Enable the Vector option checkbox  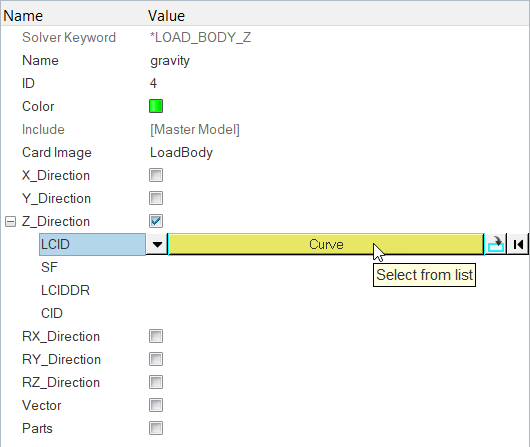pyautogui.click(x=156, y=405)
